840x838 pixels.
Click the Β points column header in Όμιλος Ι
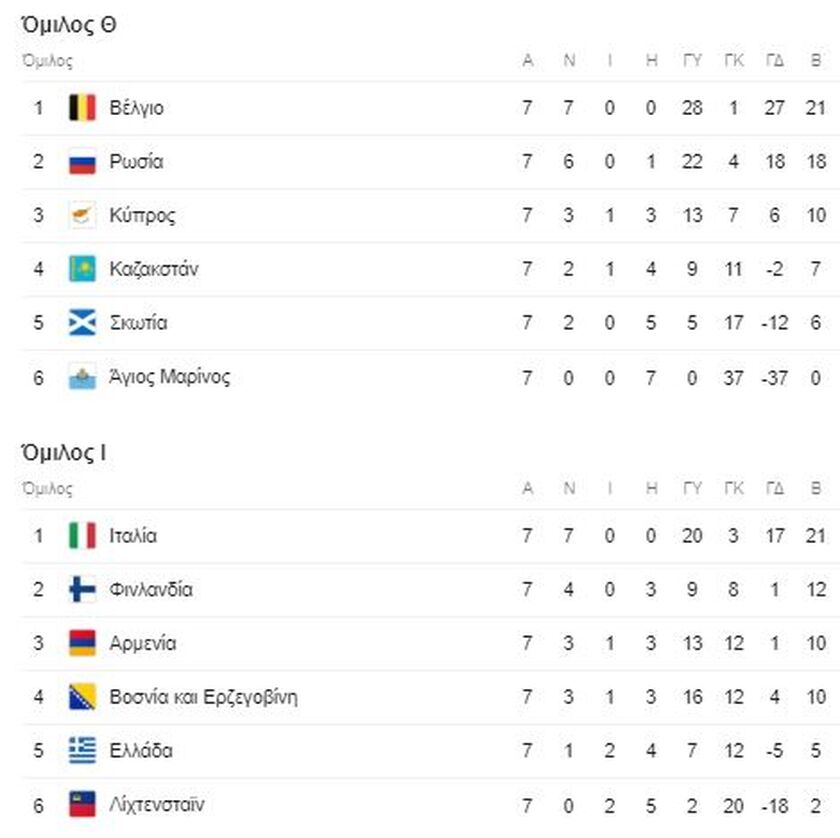816,488
